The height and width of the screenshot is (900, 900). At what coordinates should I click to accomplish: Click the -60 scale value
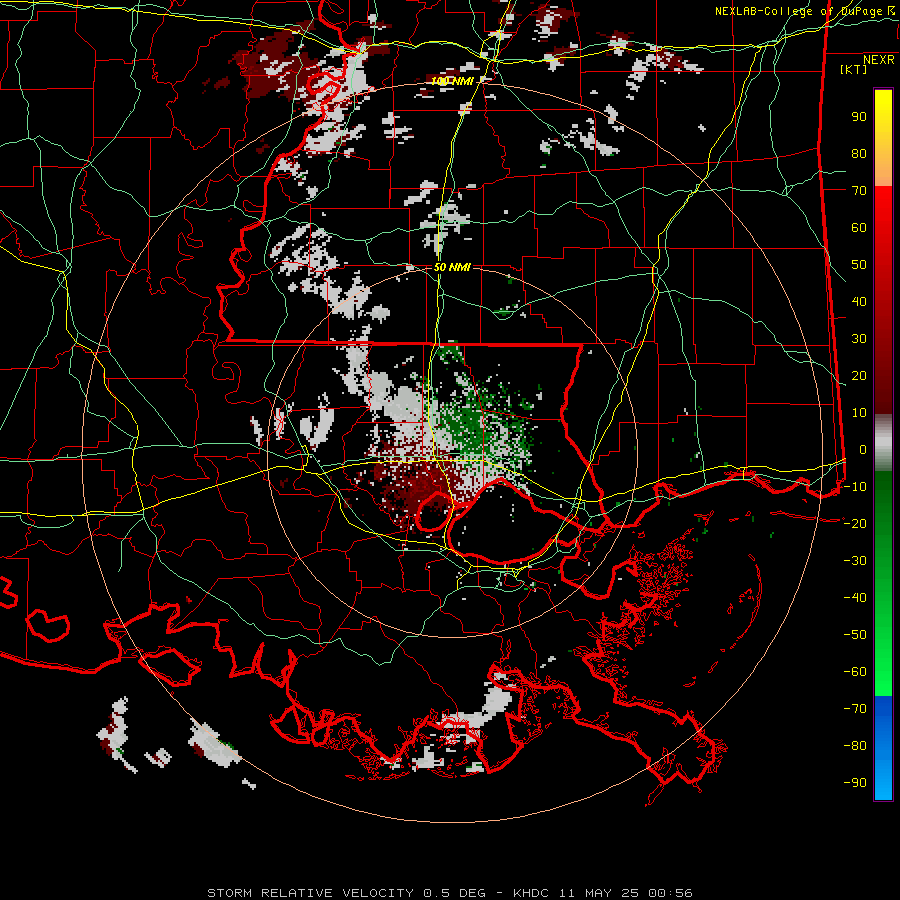[x=855, y=672]
